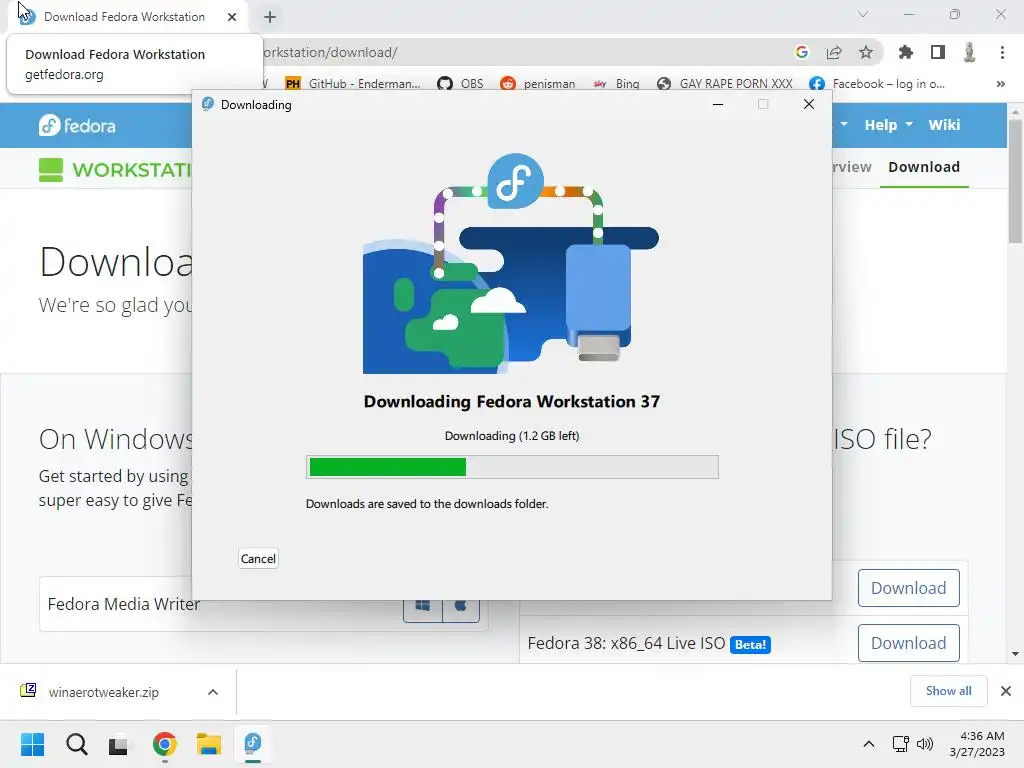Screen dimensions: 1024x768
Task: Open network status tray icon
Action: pos(901,744)
